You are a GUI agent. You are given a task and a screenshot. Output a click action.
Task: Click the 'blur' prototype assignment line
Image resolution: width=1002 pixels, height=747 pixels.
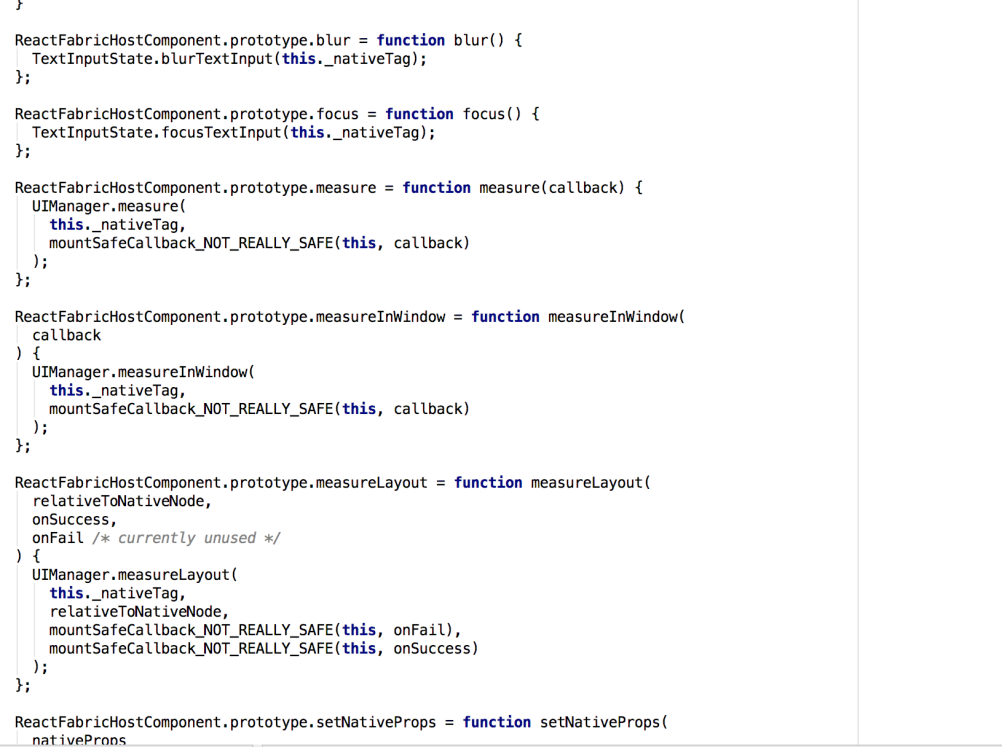pos(268,40)
